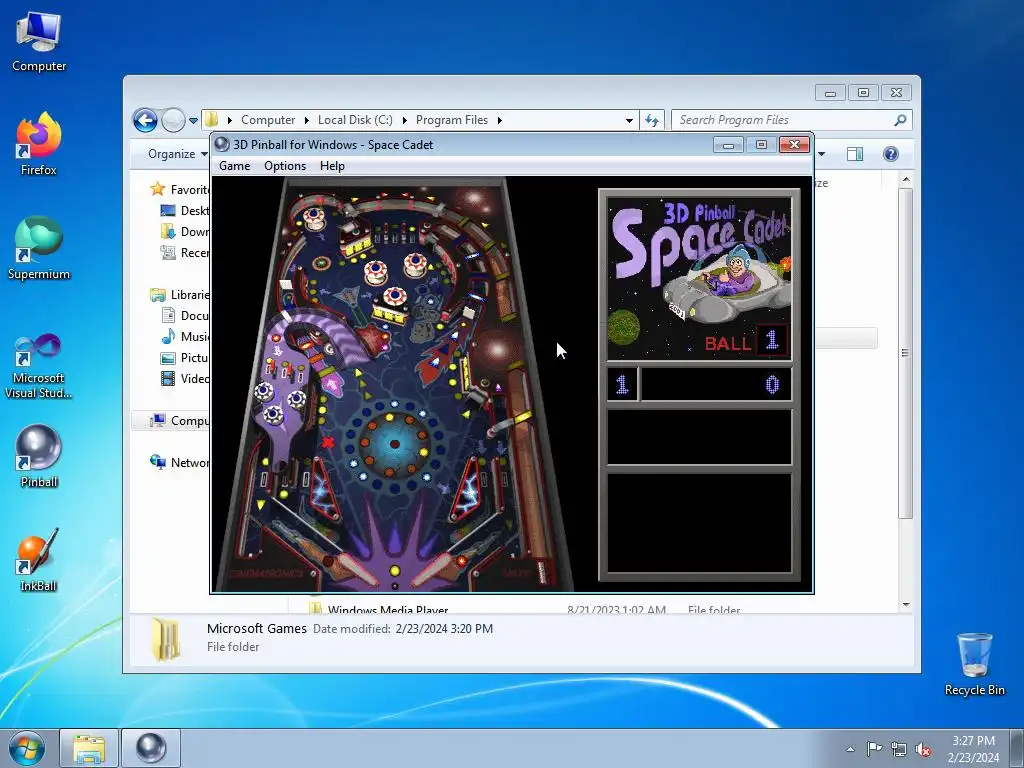Launch Firefox from the desktop
This screenshot has width=1024, height=768.
tap(39, 144)
